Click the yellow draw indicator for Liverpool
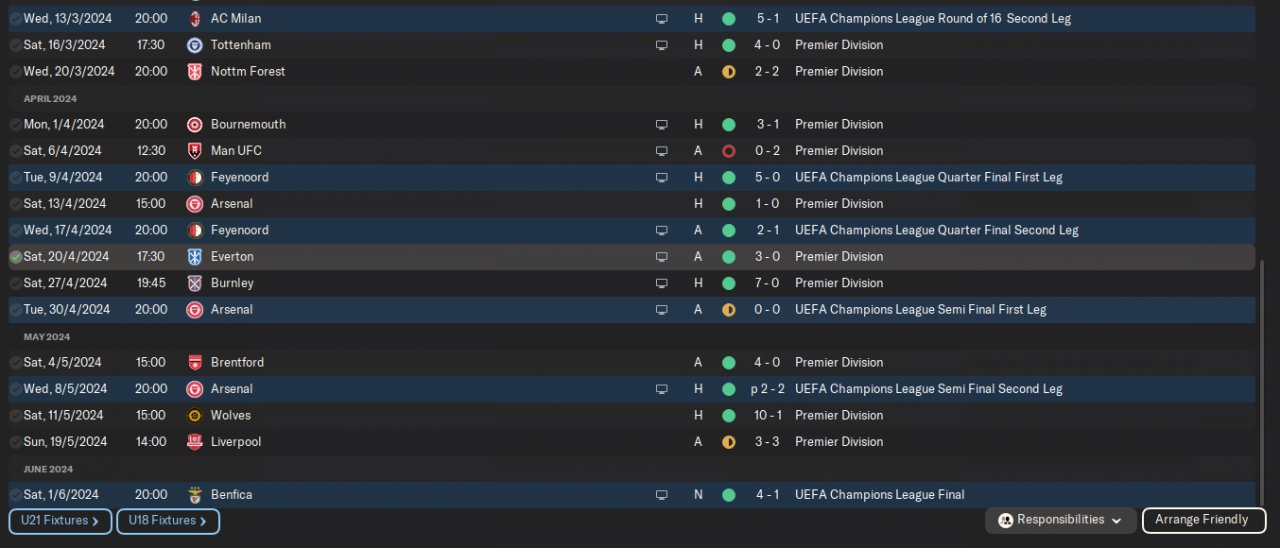The width and height of the screenshot is (1280, 548). [728, 442]
